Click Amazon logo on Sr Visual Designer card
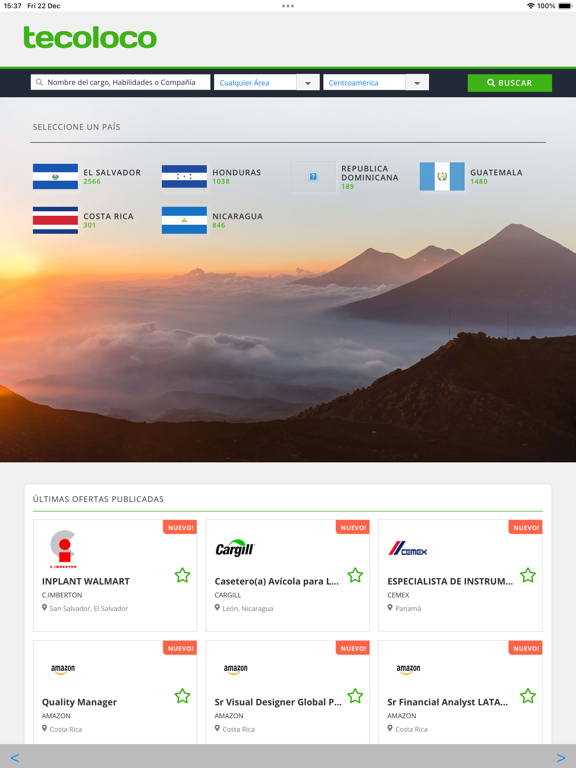 click(236, 669)
